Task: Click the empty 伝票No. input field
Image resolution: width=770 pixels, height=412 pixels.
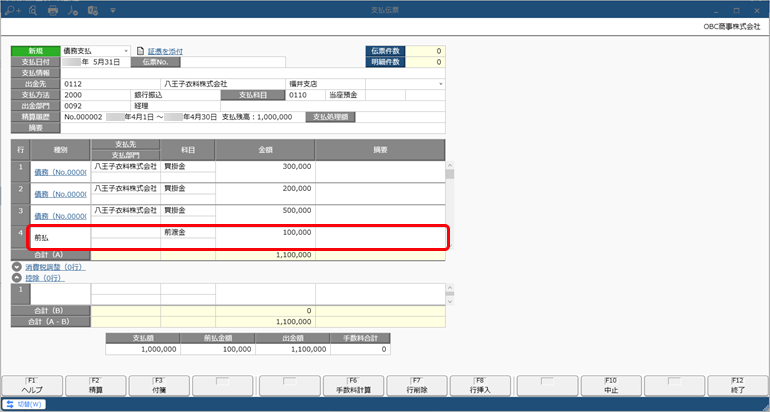Action: [233, 62]
